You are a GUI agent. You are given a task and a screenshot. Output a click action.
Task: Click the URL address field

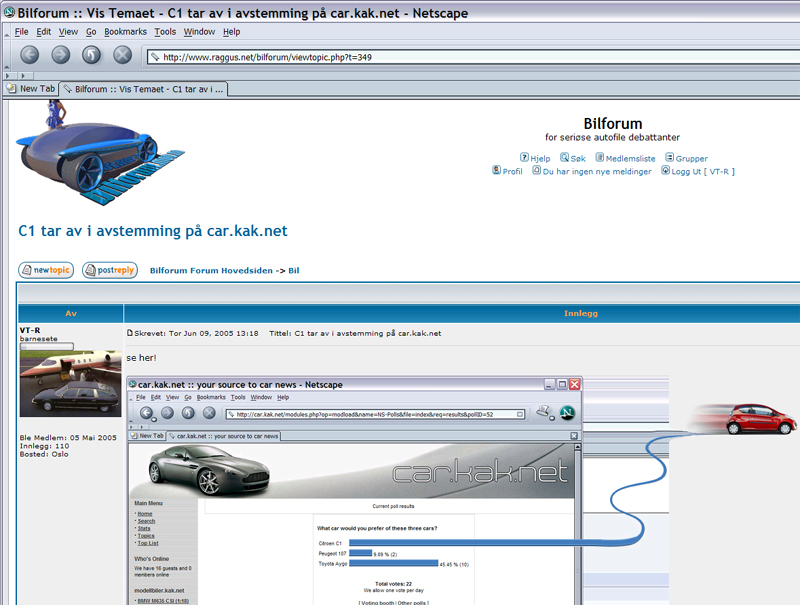click(474, 57)
